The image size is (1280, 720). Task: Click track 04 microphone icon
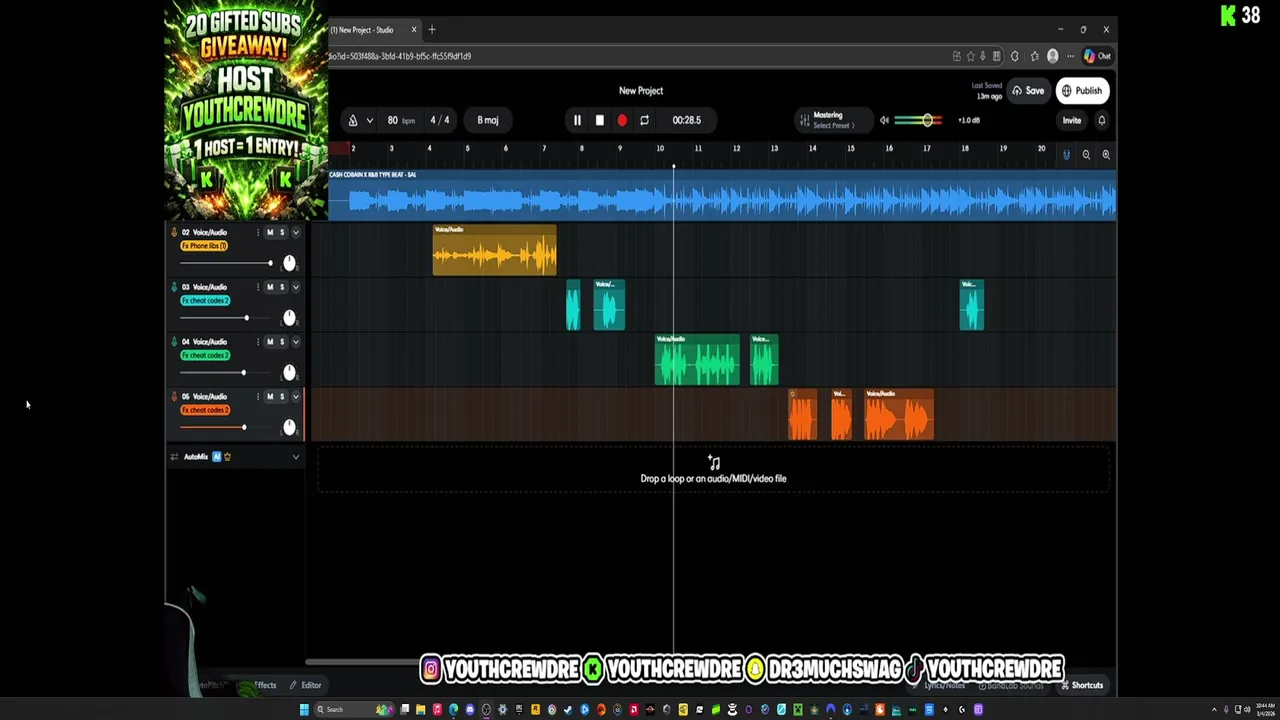click(174, 342)
